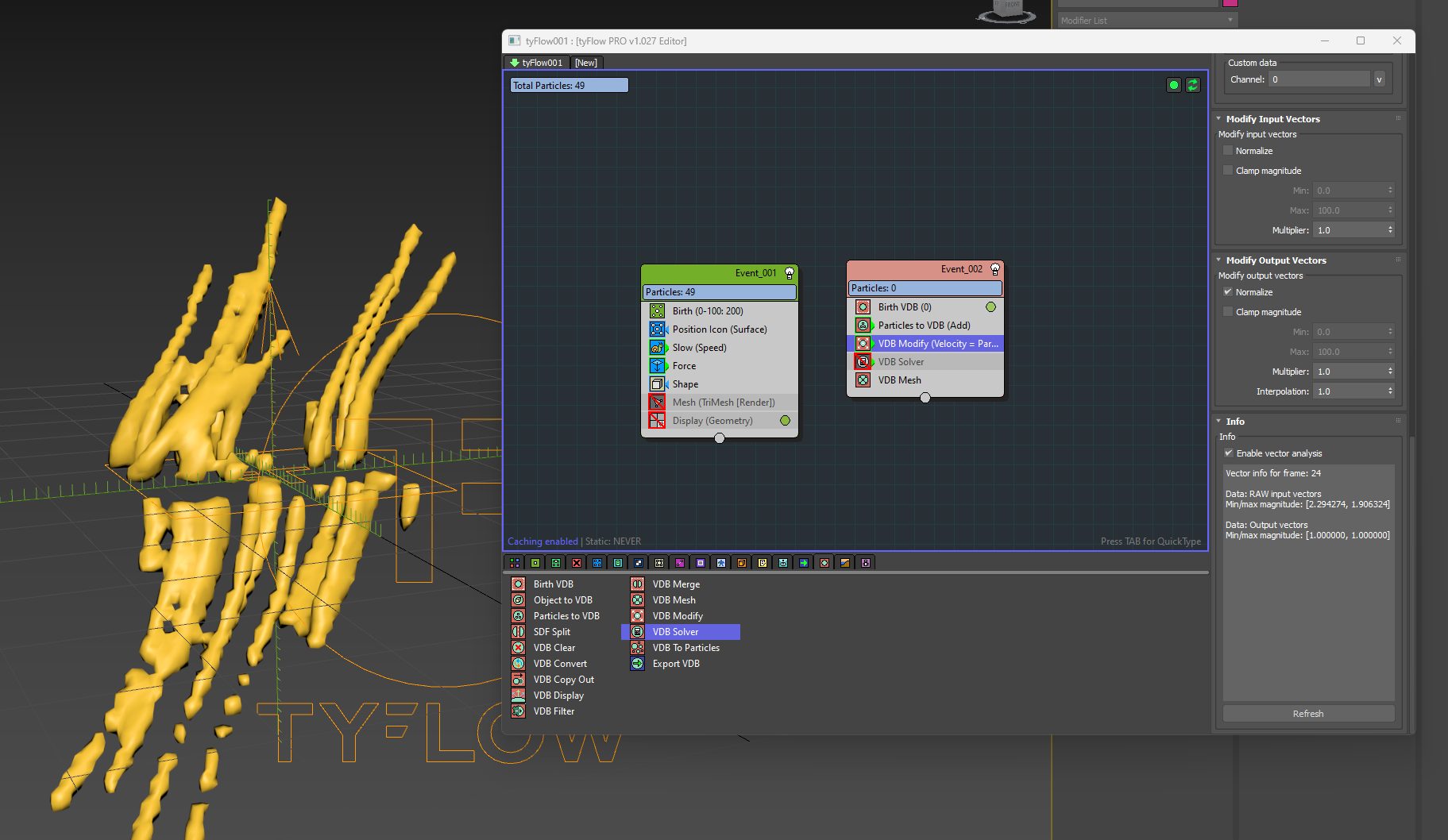This screenshot has width=1448, height=840.
Task: Select Position Icon (Surface) operator
Action: pos(720,329)
